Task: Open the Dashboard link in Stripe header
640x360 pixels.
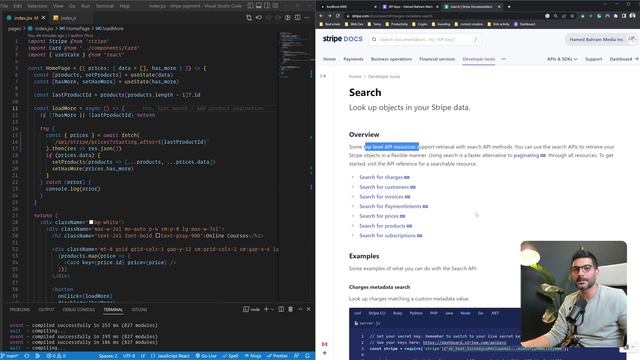Action: click(623, 59)
